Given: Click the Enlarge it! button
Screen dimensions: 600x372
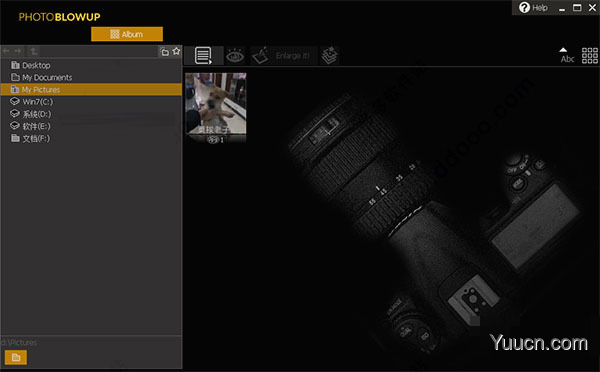Looking at the screenshot, I should (x=284, y=56).
